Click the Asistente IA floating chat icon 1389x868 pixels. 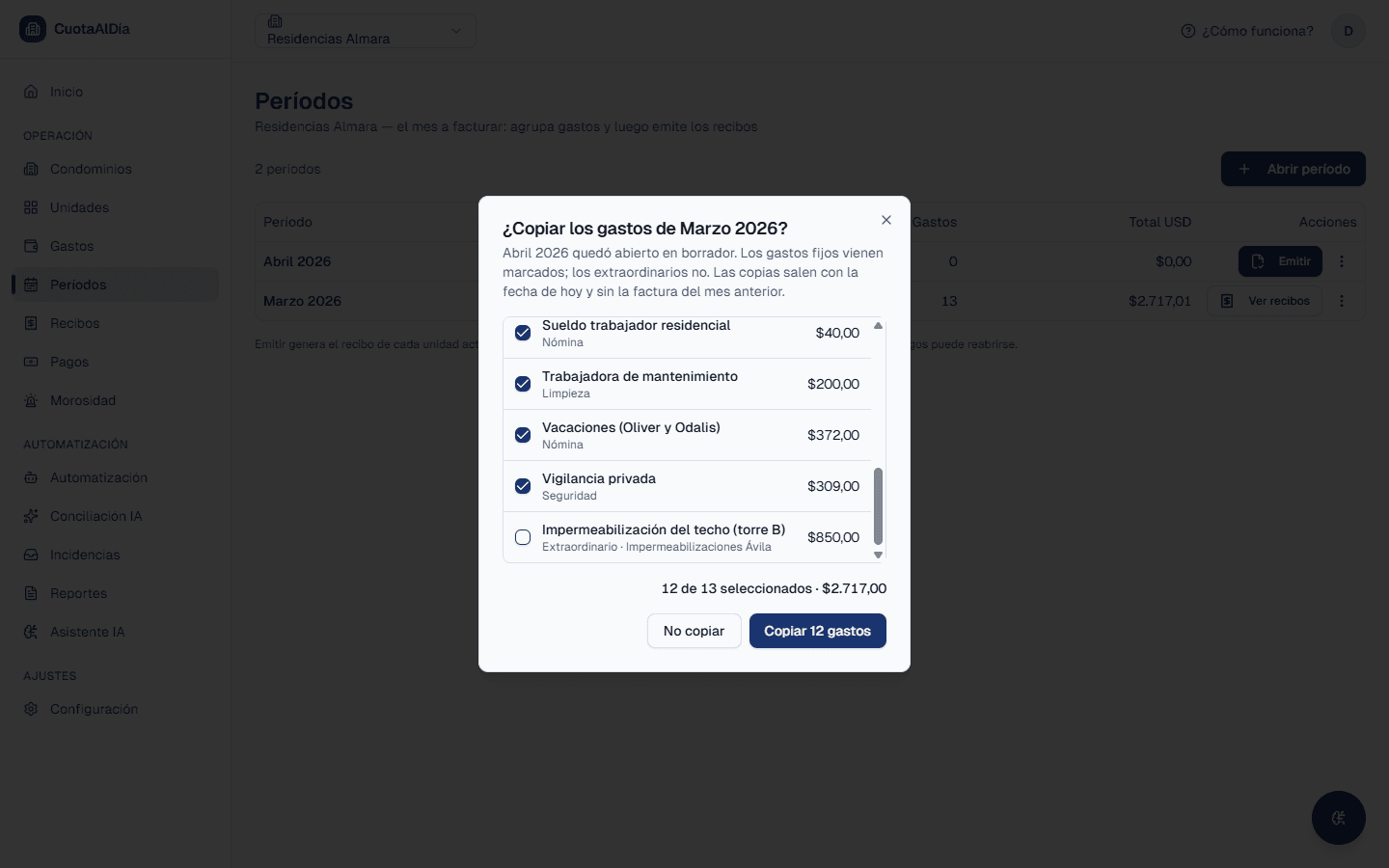[1338, 818]
